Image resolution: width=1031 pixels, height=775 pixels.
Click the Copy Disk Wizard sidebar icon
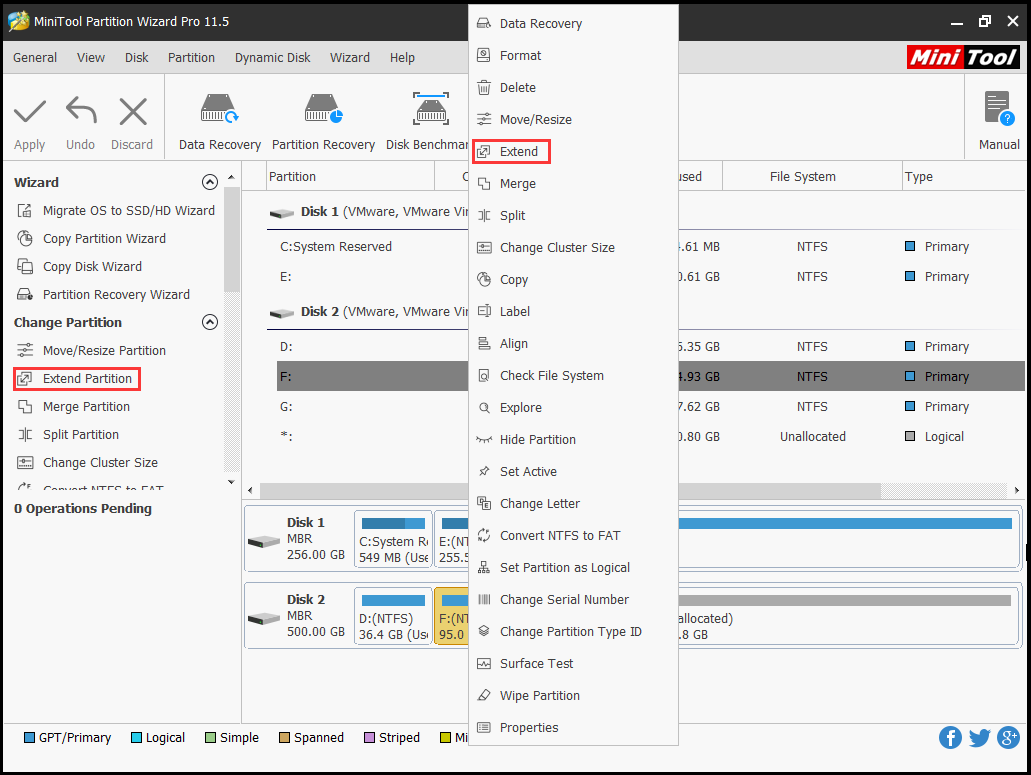tap(25, 266)
